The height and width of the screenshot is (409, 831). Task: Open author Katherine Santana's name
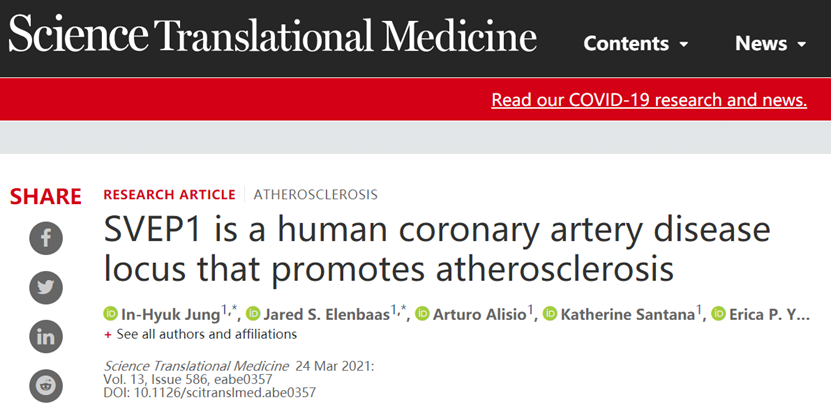pyautogui.click(x=628, y=315)
